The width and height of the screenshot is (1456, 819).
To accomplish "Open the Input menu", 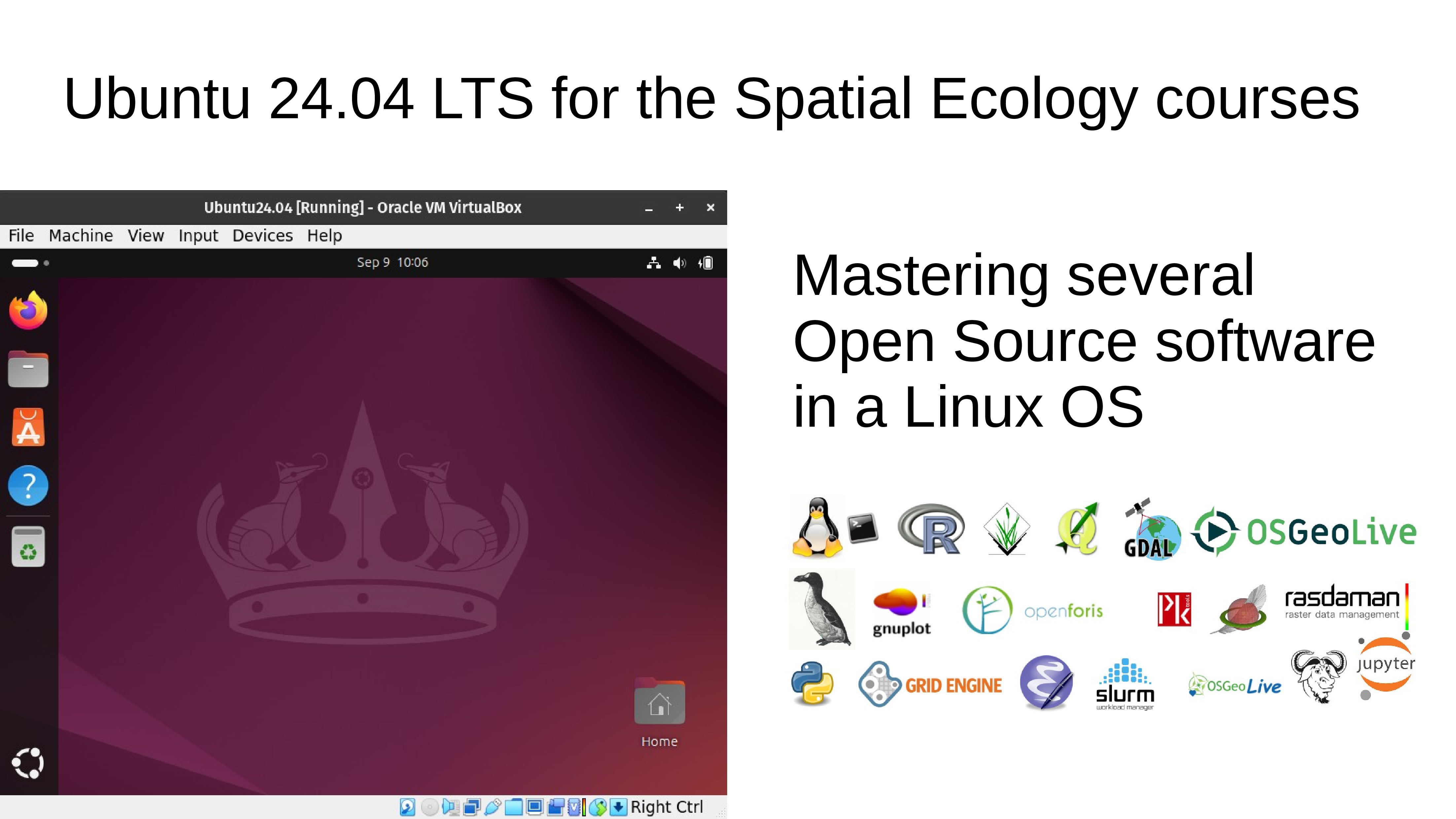I will [198, 235].
